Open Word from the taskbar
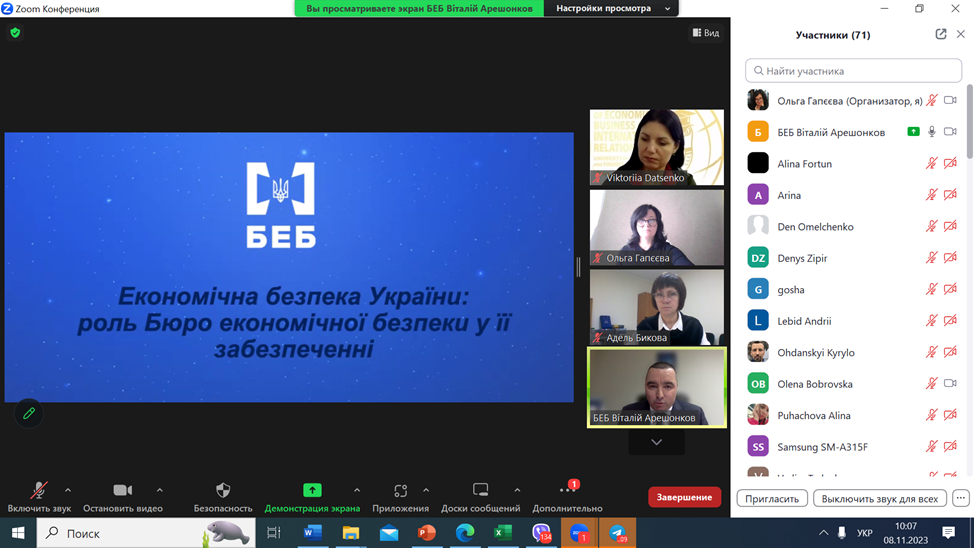 (x=312, y=533)
